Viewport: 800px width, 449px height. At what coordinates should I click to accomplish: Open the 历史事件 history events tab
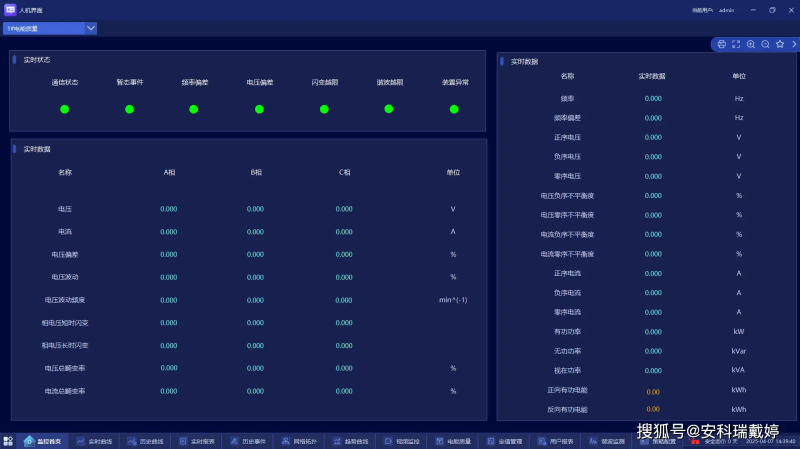[248, 441]
